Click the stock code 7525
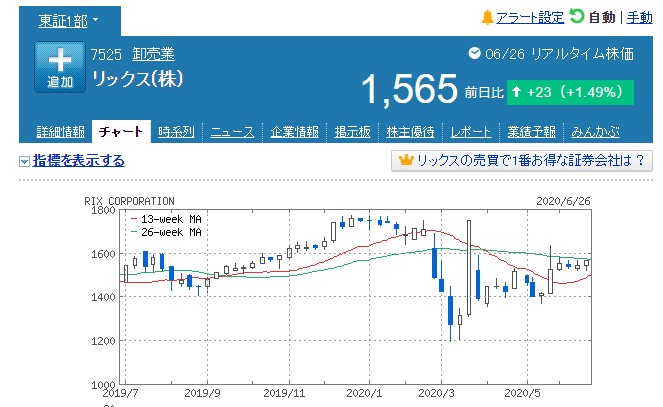663x407 pixels. (106, 55)
